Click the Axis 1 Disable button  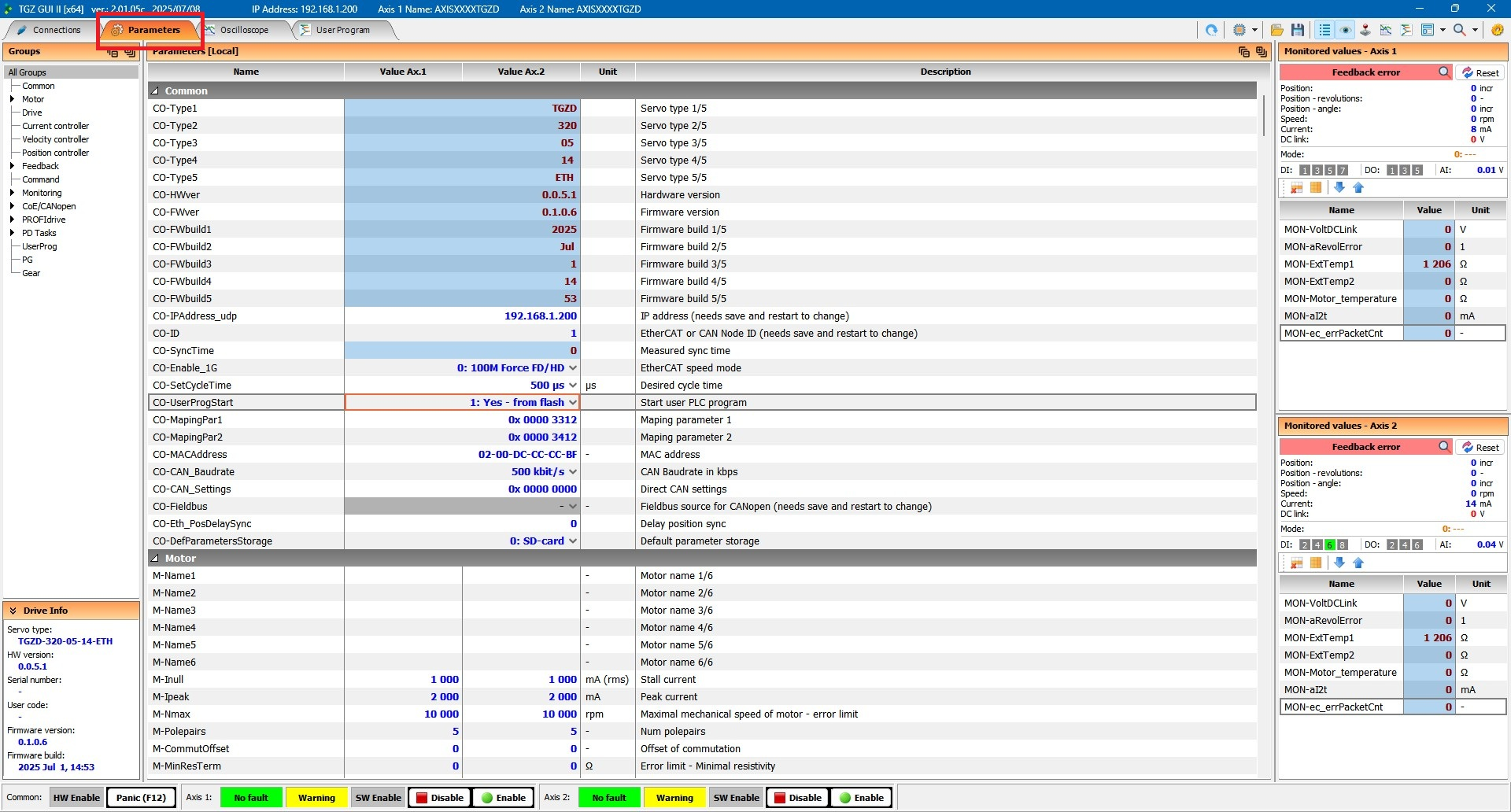(x=439, y=798)
